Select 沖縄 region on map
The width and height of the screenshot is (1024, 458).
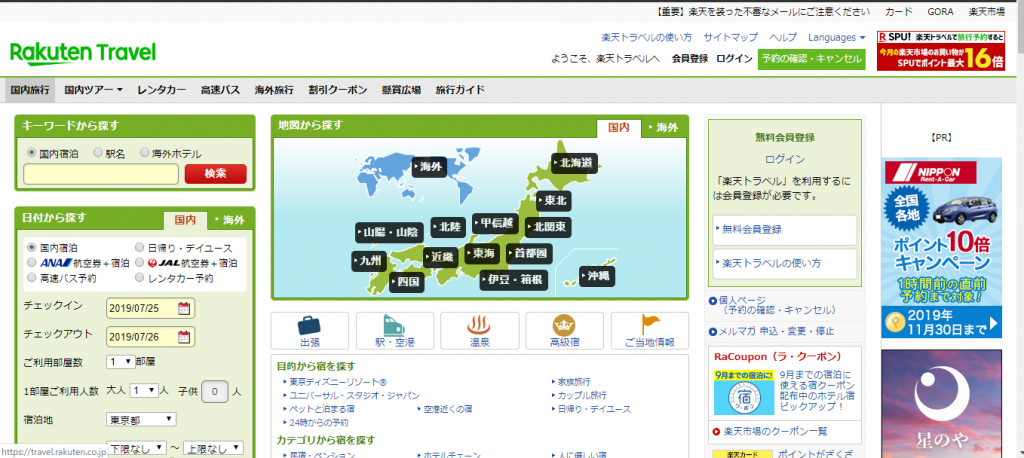click(x=597, y=276)
